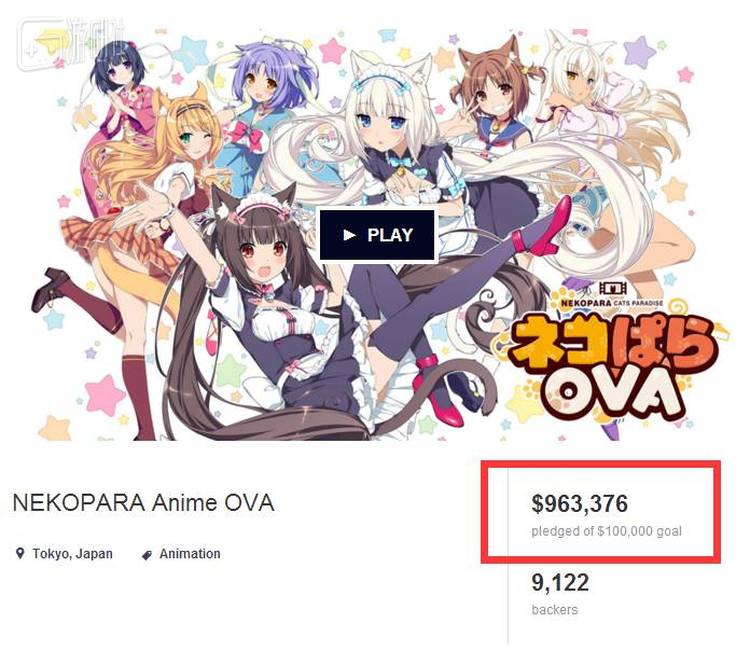Click the $963,376 pledged amount
The image size is (750, 651).
580,504
